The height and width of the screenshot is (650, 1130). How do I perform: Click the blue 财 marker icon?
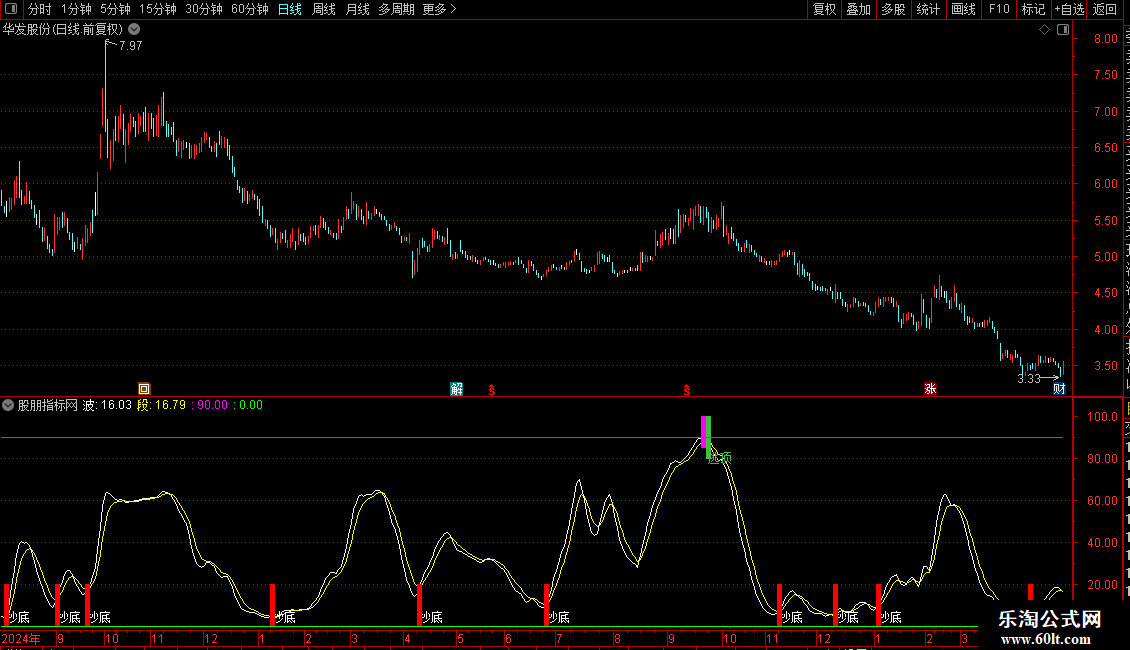coord(1059,389)
